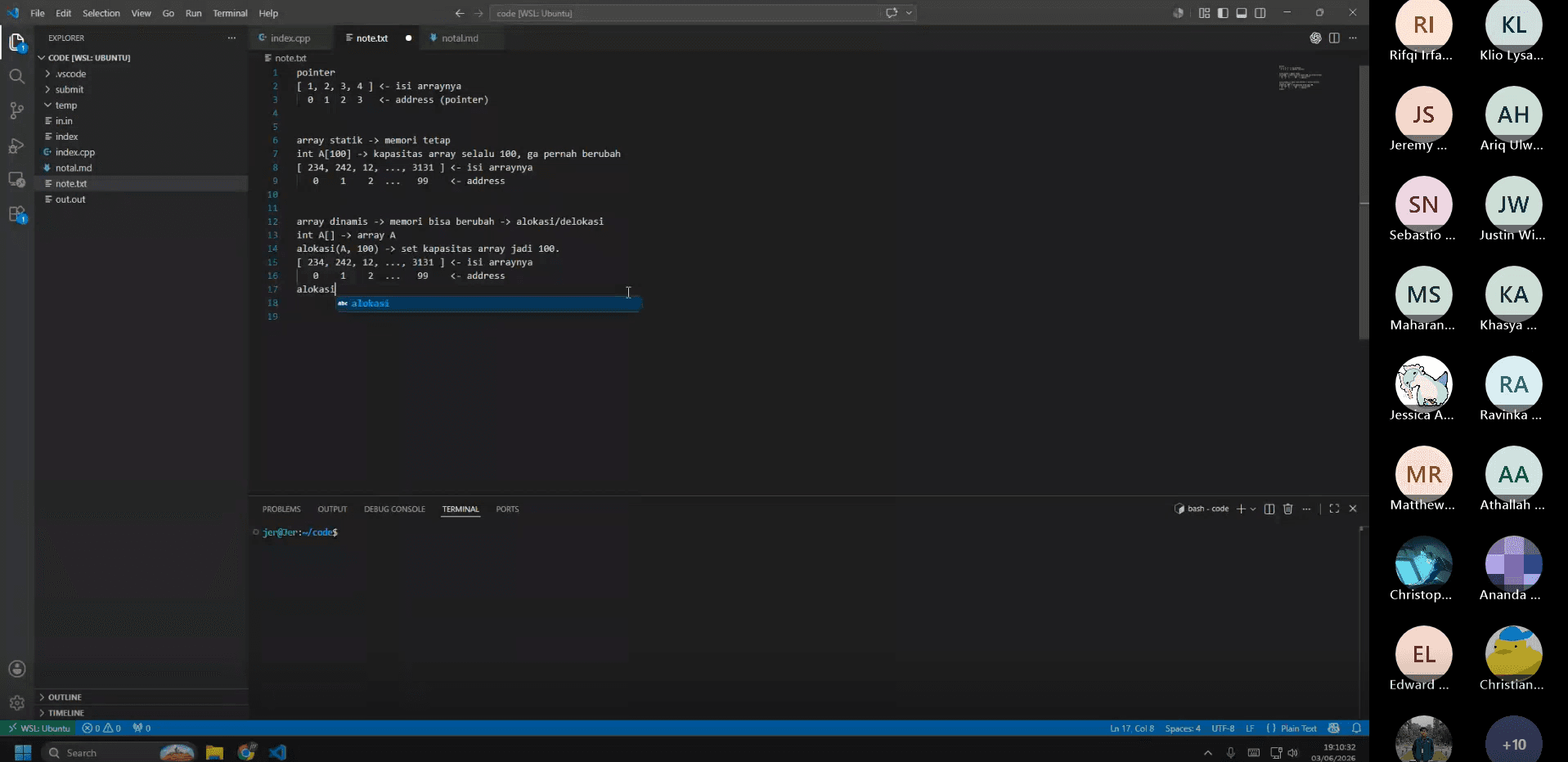Image resolution: width=1568 pixels, height=762 pixels.
Task: Click the editor minimap preview
Action: (1300, 78)
